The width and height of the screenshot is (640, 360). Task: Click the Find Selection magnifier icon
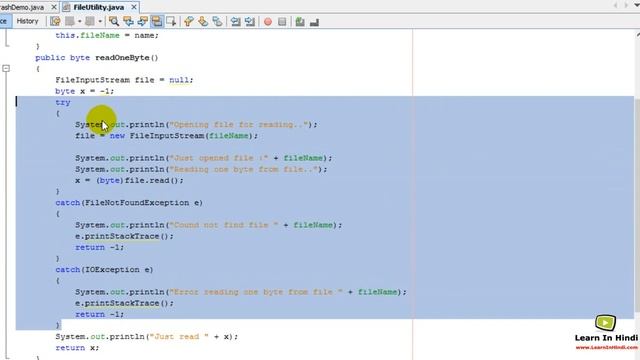(114, 22)
